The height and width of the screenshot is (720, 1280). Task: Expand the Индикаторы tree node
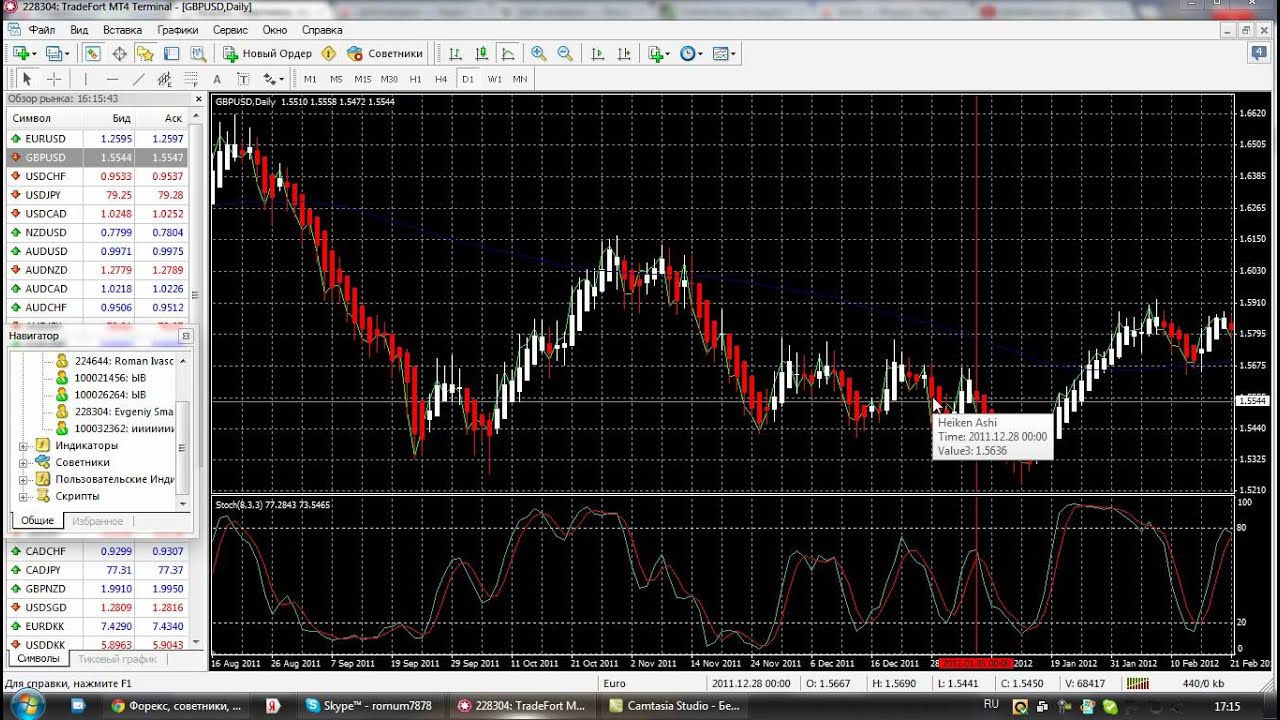23,445
